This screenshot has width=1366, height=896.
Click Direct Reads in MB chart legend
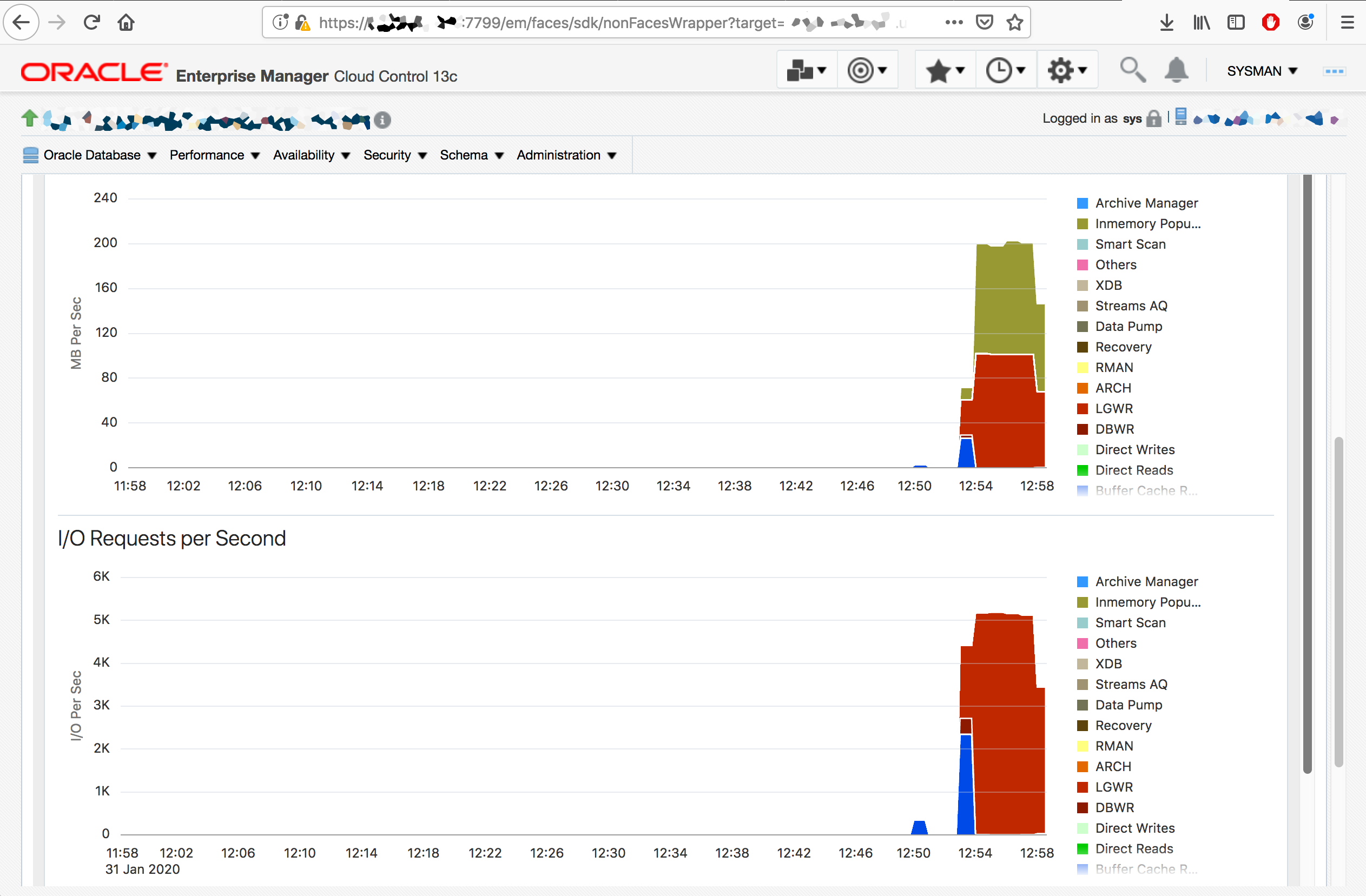tap(1125, 470)
